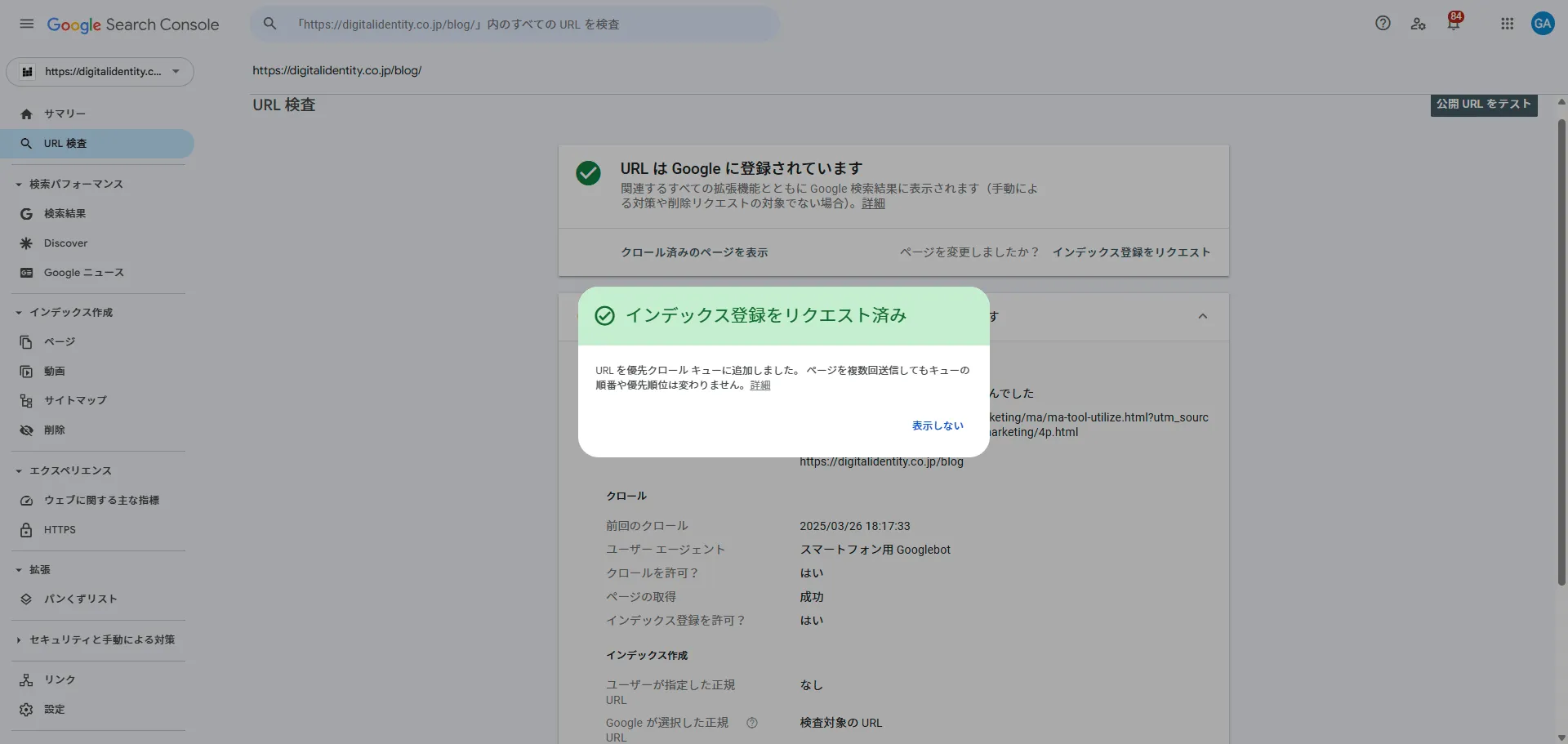Screen dimensions: 1568x744
Task: Click the Discover asterisk icon
Action: click(26, 243)
